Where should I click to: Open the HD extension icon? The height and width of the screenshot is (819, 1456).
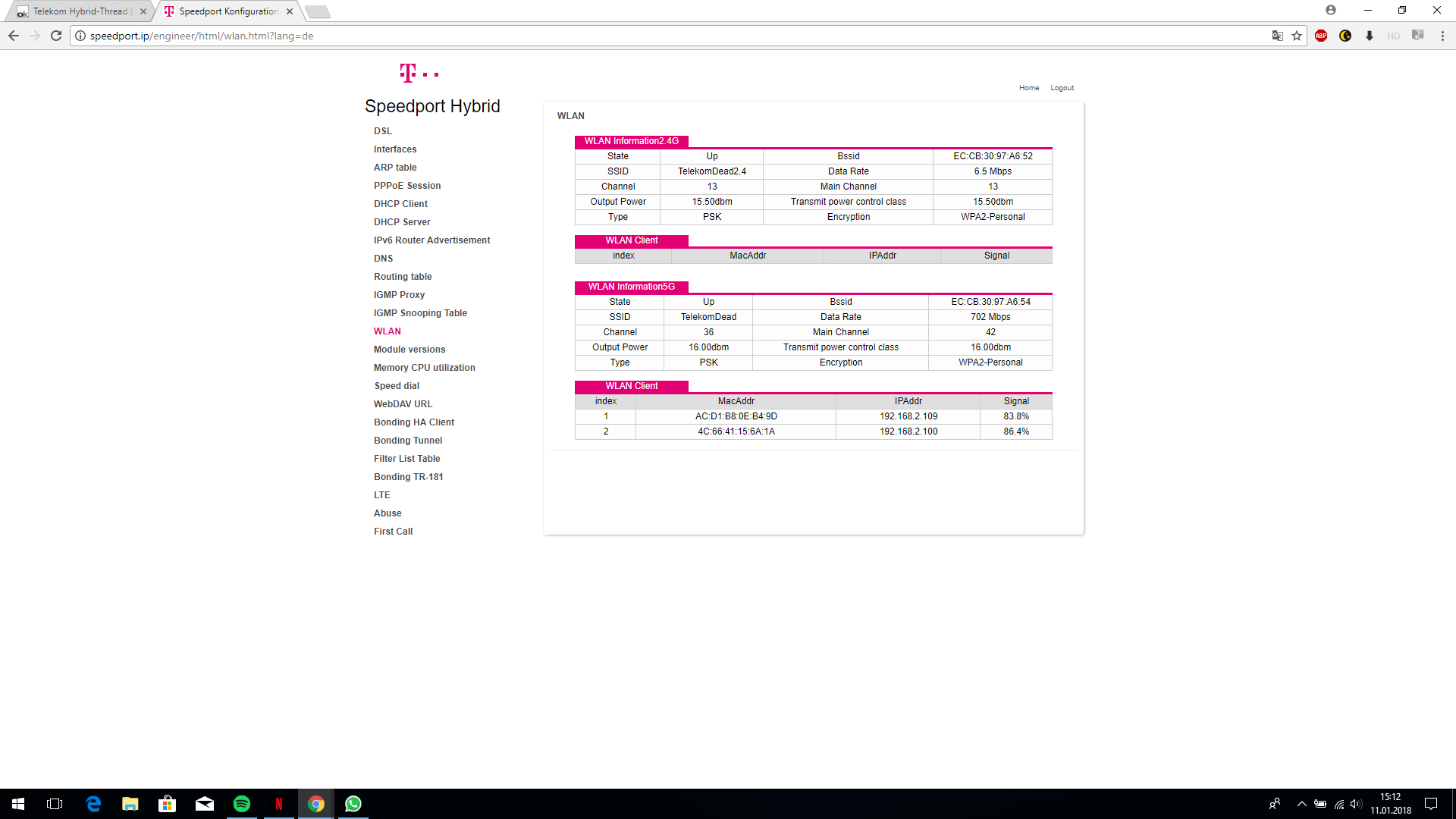point(1394,36)
